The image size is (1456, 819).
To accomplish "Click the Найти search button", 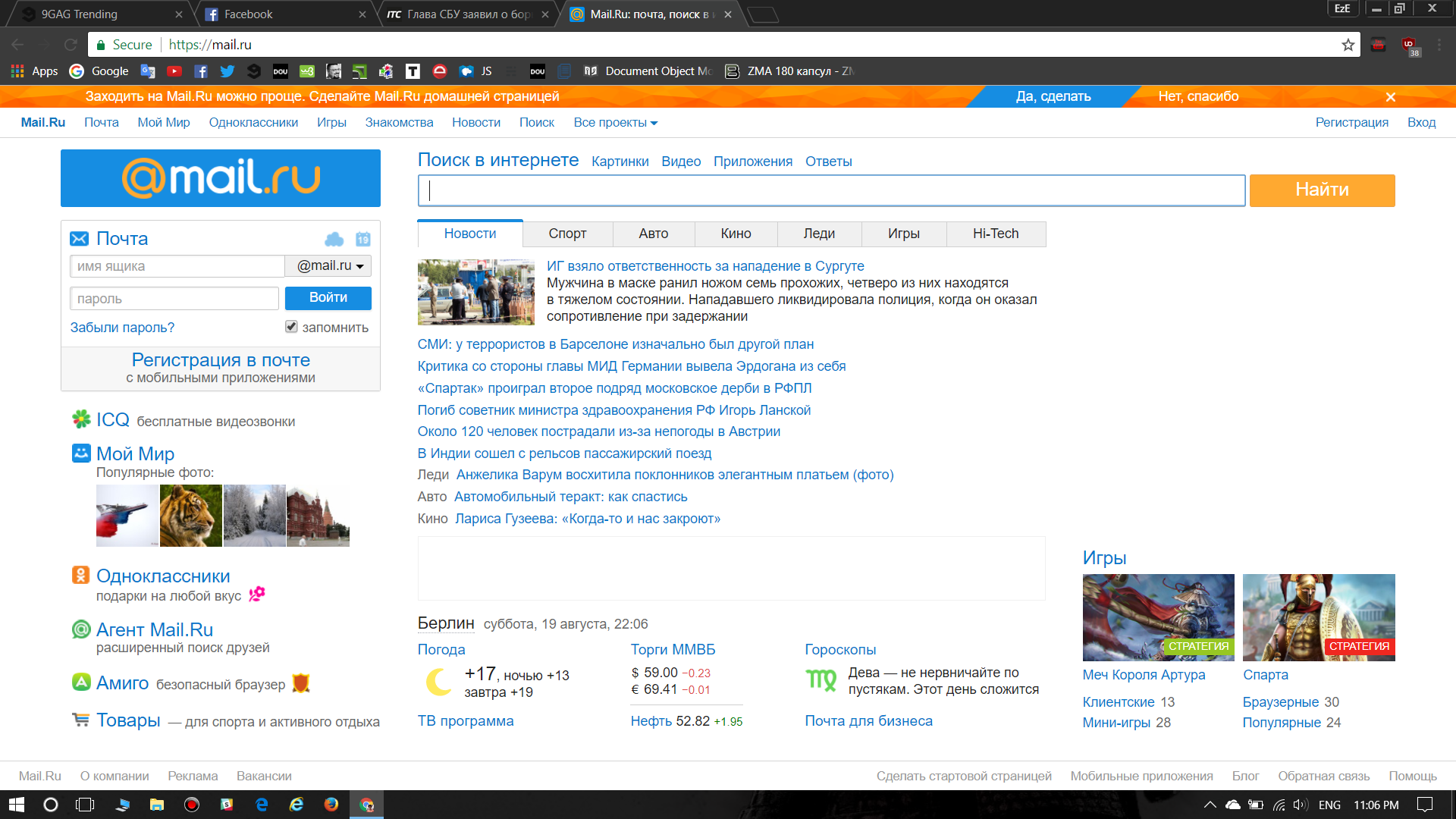I will 1322,190.
